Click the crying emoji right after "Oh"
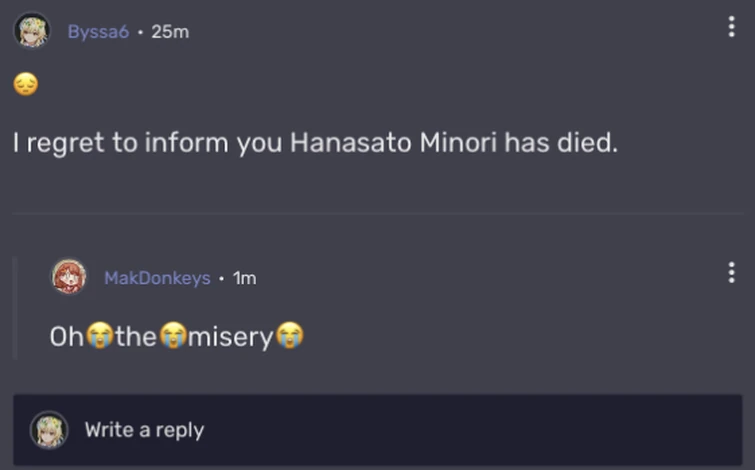755x470 pixels. tap(98, 337)
